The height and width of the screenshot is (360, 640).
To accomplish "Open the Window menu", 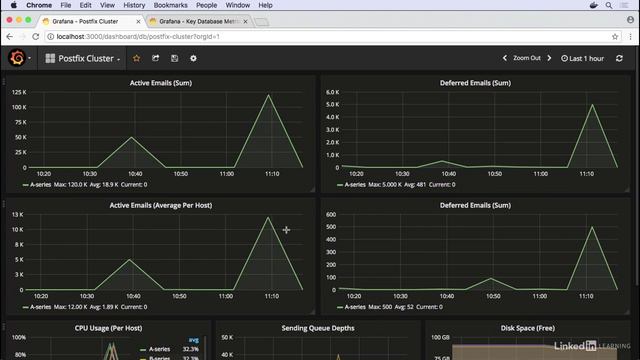I will point(238,5).
